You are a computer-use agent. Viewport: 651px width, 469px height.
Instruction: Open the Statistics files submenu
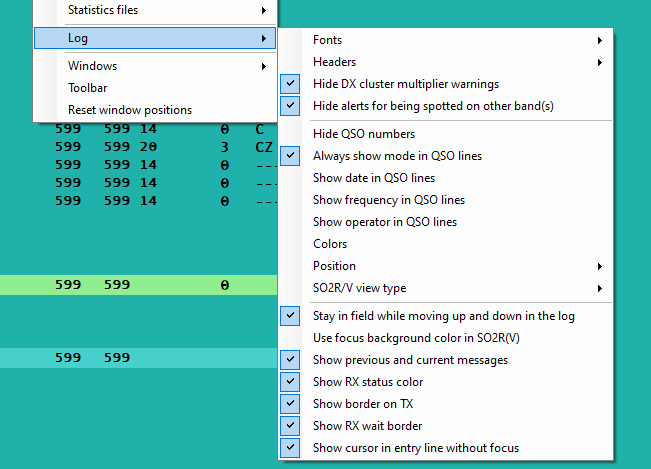[154, 10]
